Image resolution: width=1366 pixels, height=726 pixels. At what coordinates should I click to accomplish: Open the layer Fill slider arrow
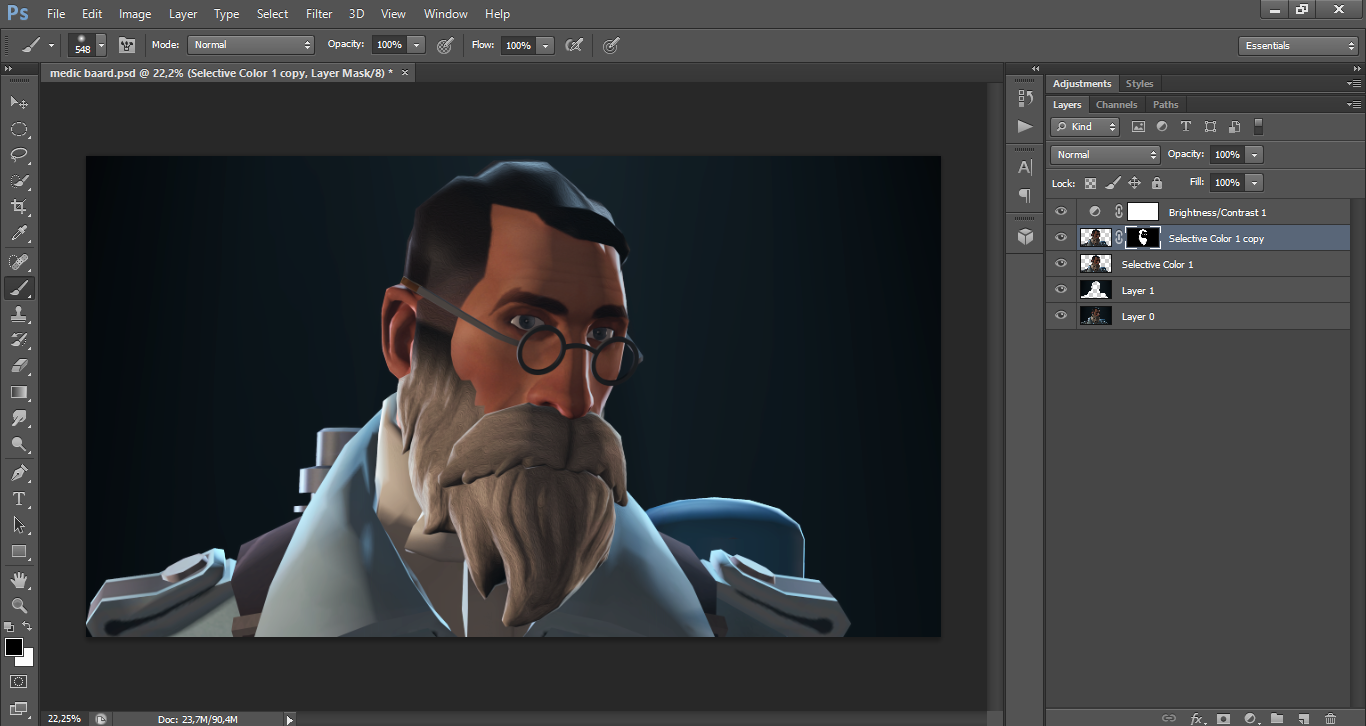pos(1254,183)
